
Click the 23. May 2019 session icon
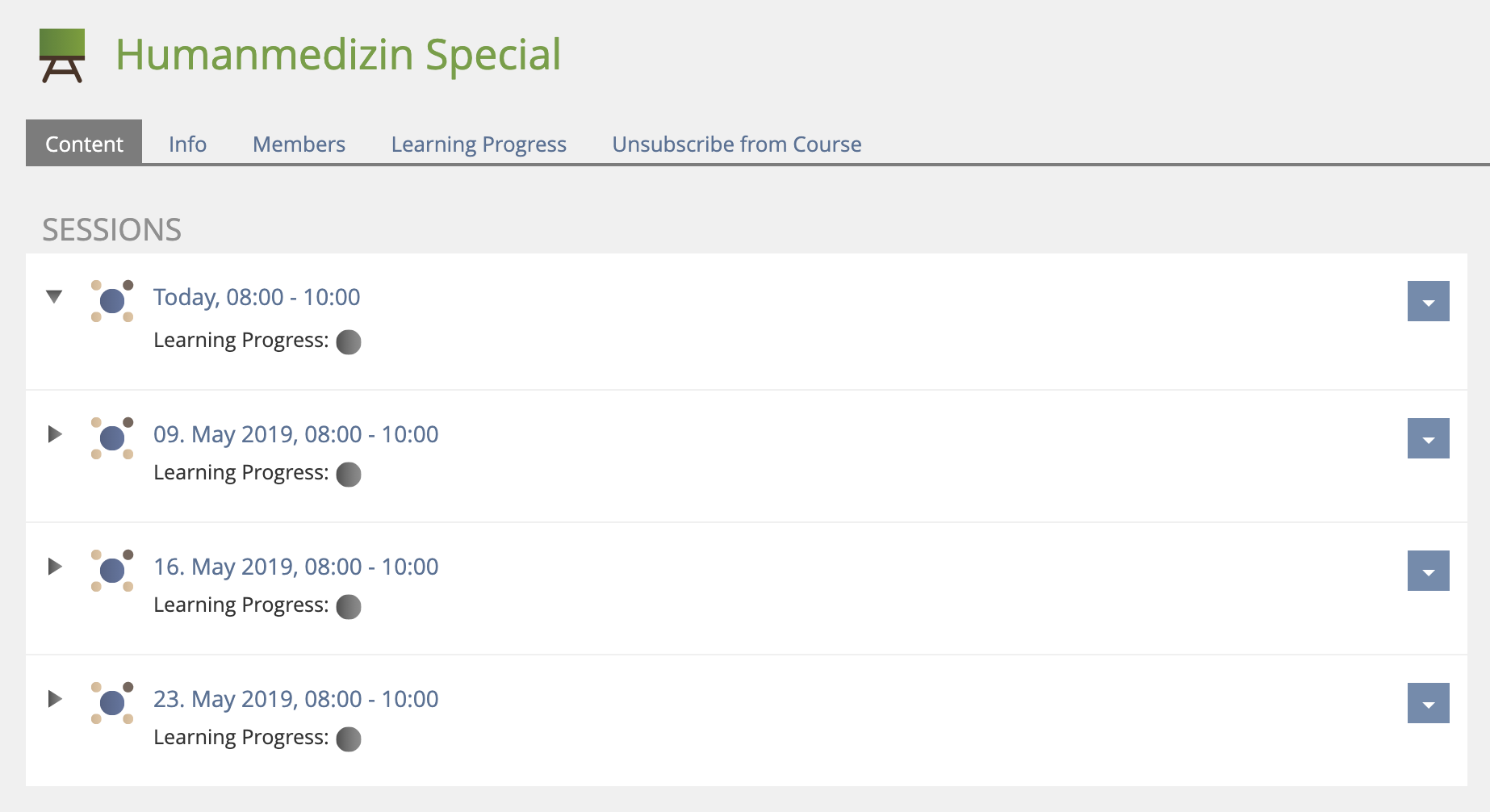coord(112,703)
